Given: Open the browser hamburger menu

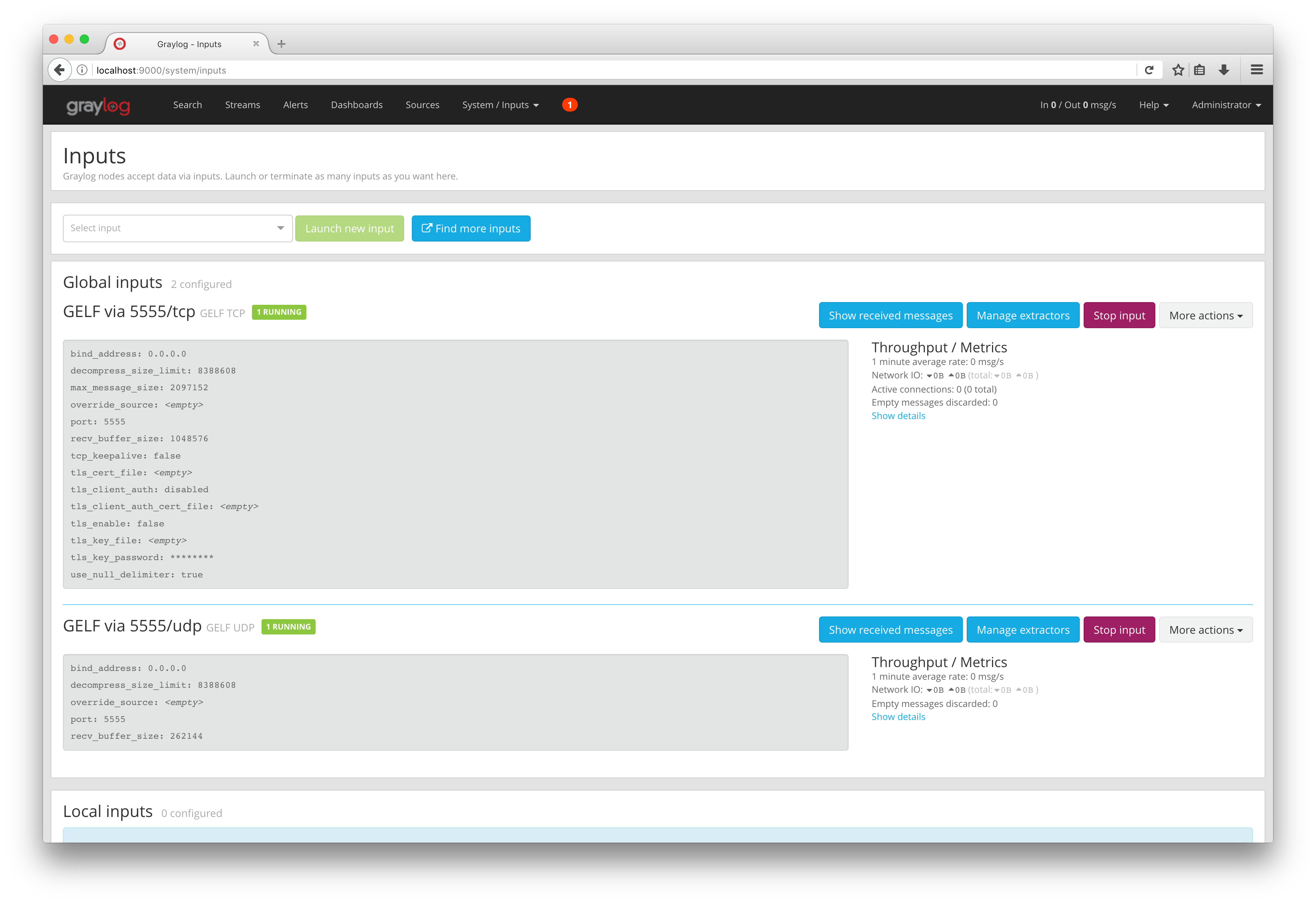Looking at the screenshot, I should tap(1257, 70).
